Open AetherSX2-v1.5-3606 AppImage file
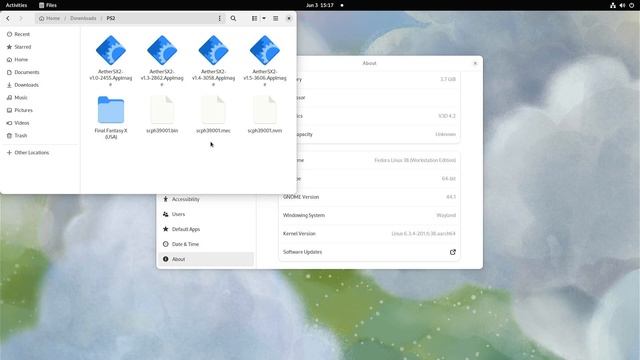Viewport: 640px width, 360px height. coord(265,60)
